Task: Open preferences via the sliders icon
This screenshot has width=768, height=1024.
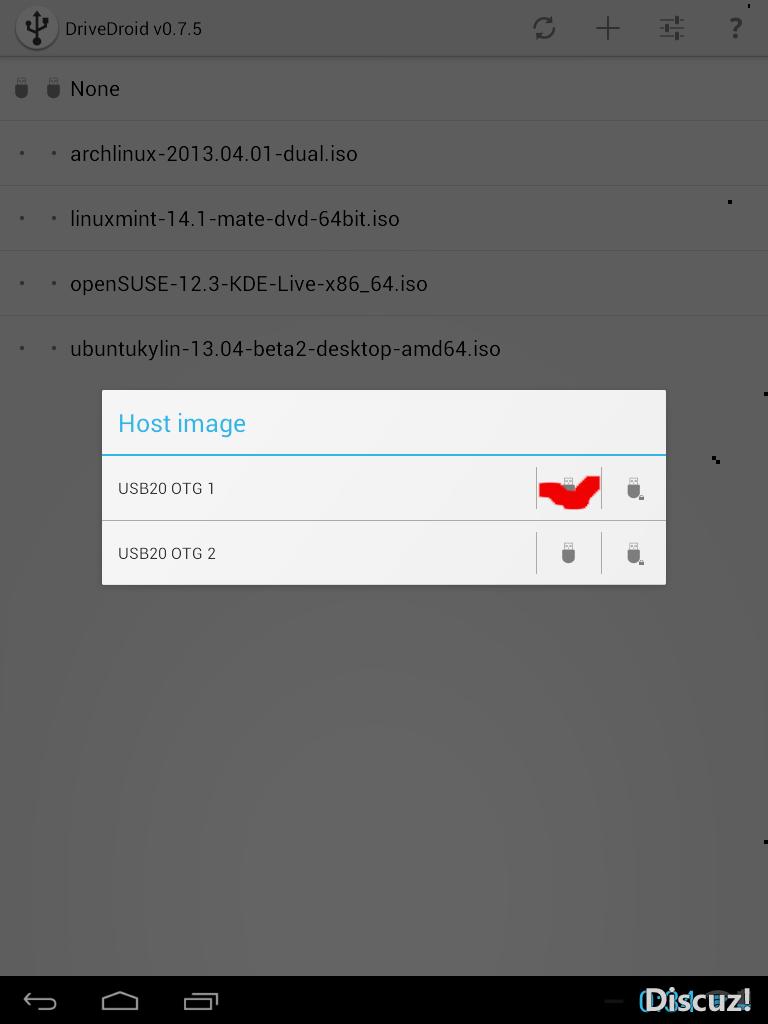Action: (671, 28)
